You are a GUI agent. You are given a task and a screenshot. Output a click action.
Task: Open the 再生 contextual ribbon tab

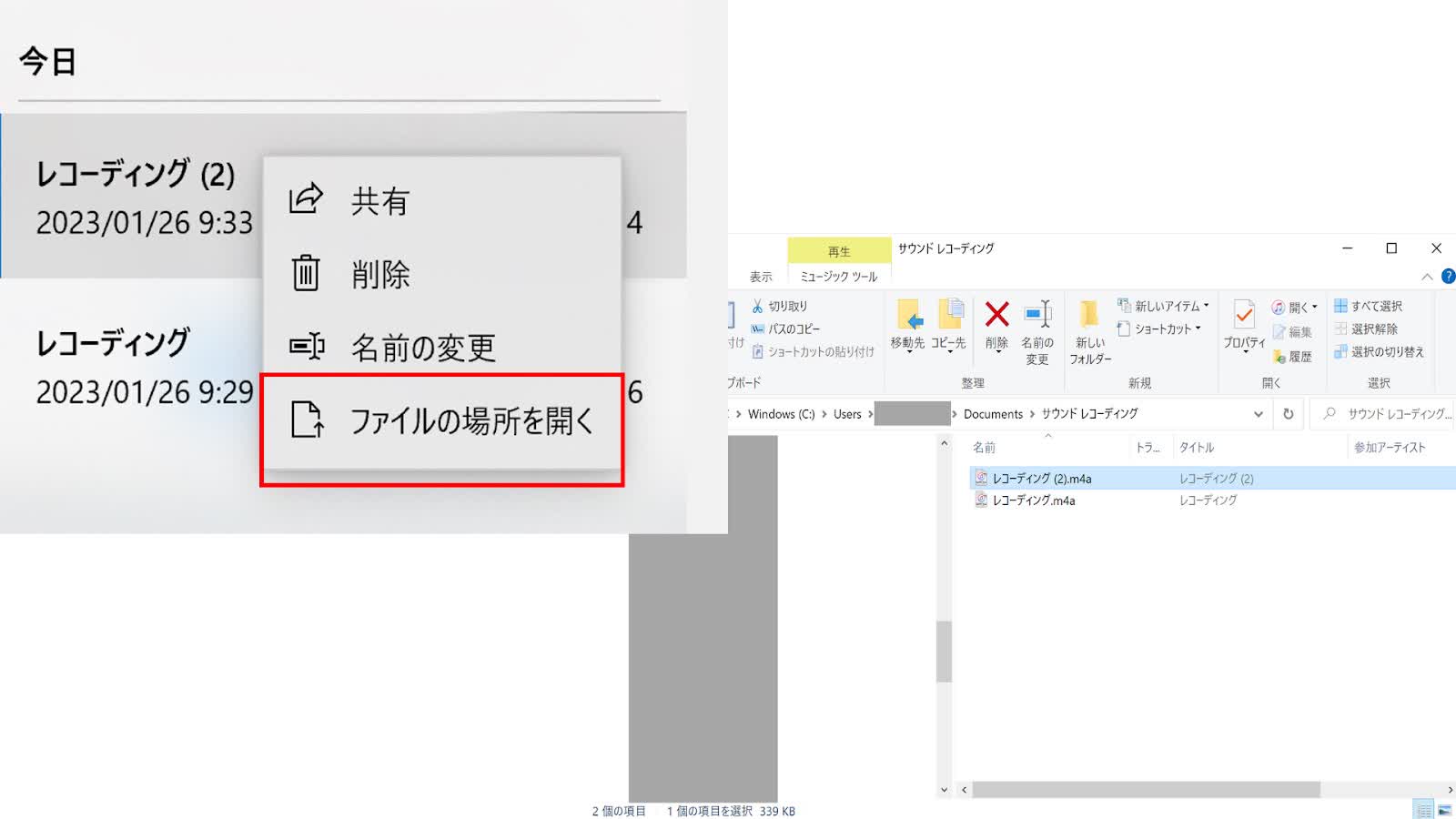839,251
